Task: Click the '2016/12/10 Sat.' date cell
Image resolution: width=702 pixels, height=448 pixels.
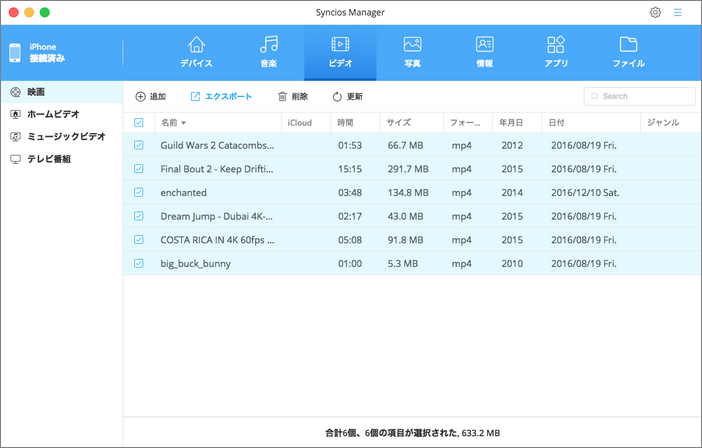Action: coord(585,193)
